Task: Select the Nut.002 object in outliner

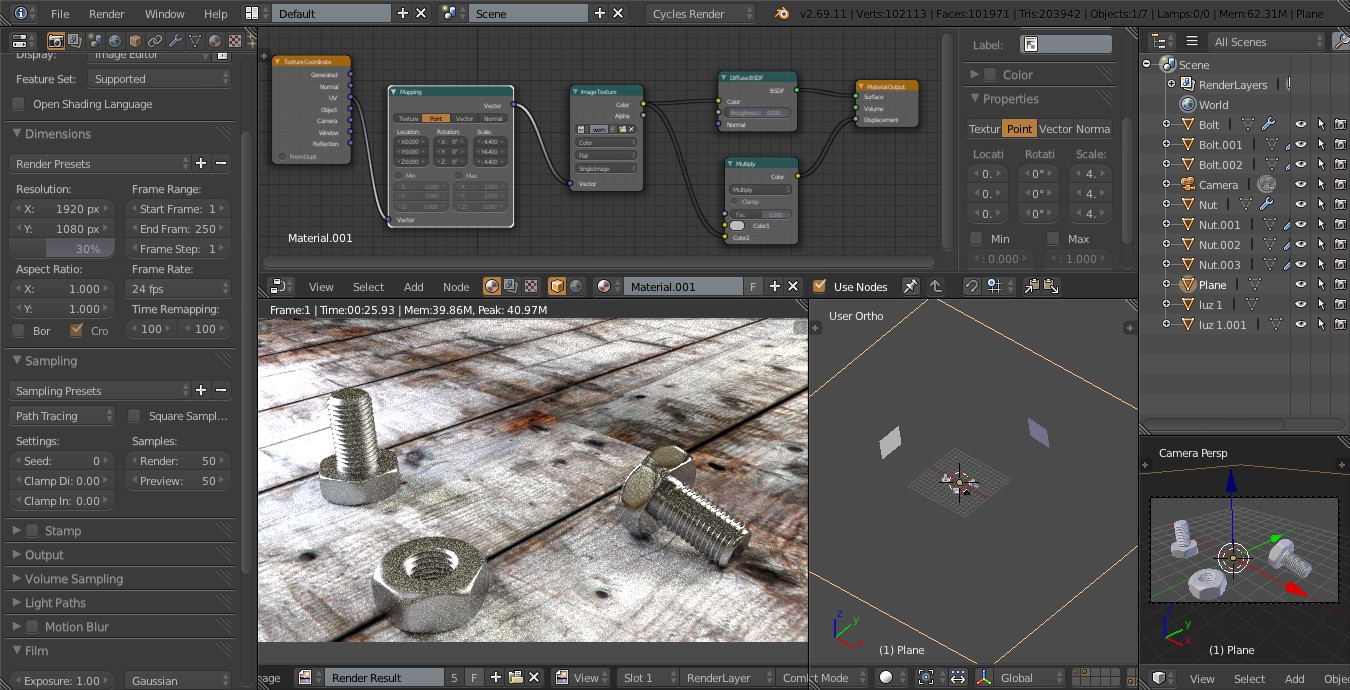Action: click(x=1219, y=245)
